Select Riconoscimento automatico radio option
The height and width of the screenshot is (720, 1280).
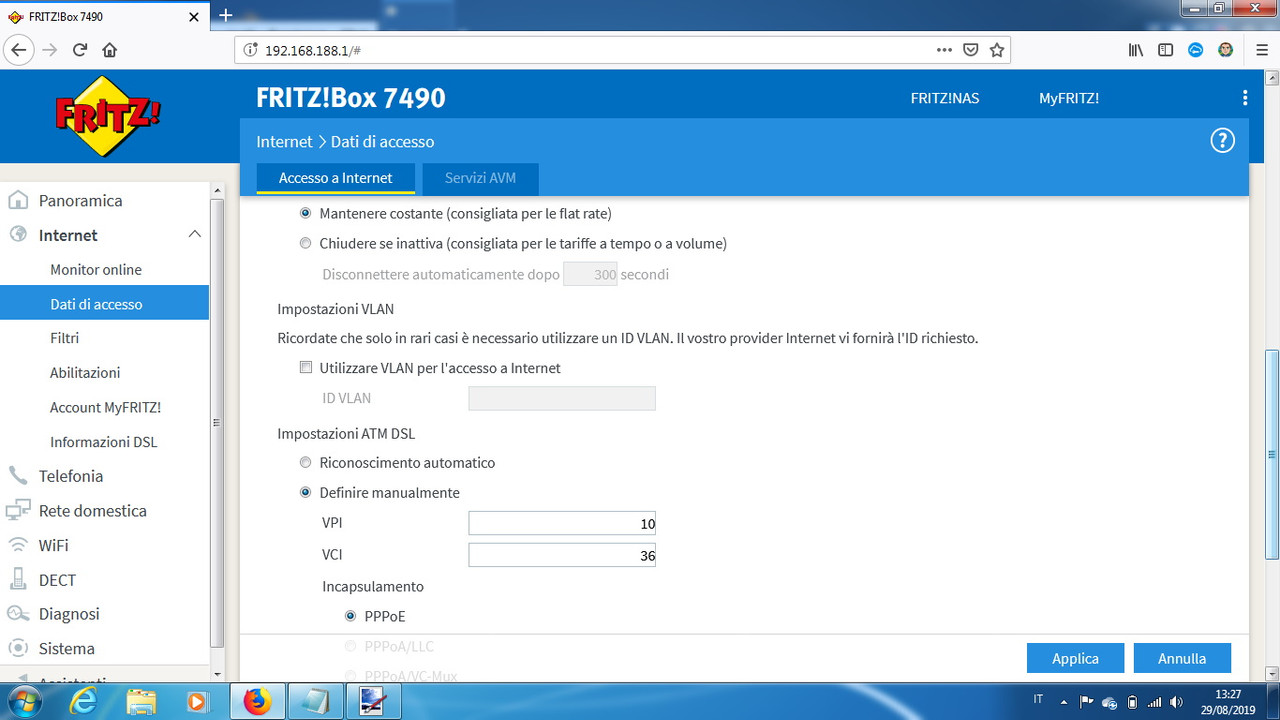pyautogui.click(x=306, y=463)
